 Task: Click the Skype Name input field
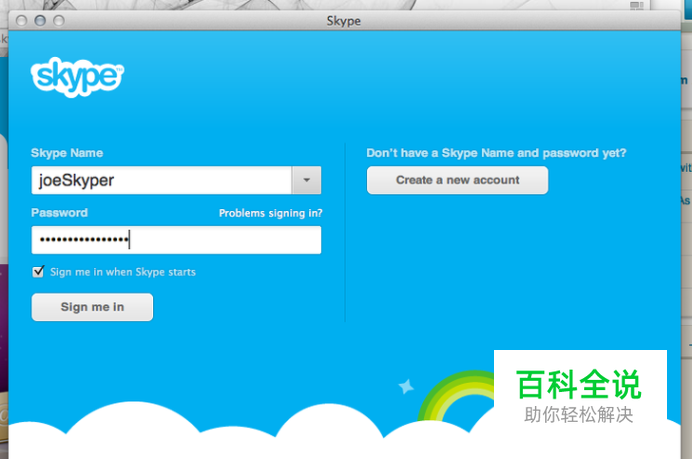point(162,180)
